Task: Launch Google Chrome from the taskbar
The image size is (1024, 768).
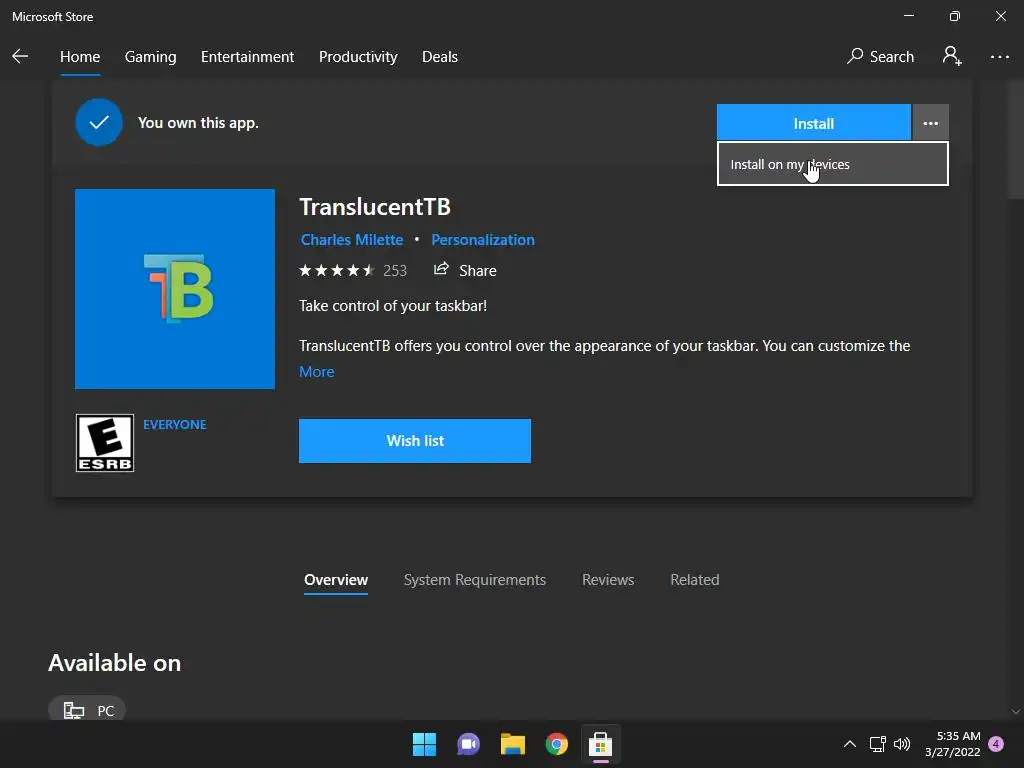Action: pos(556,744)
